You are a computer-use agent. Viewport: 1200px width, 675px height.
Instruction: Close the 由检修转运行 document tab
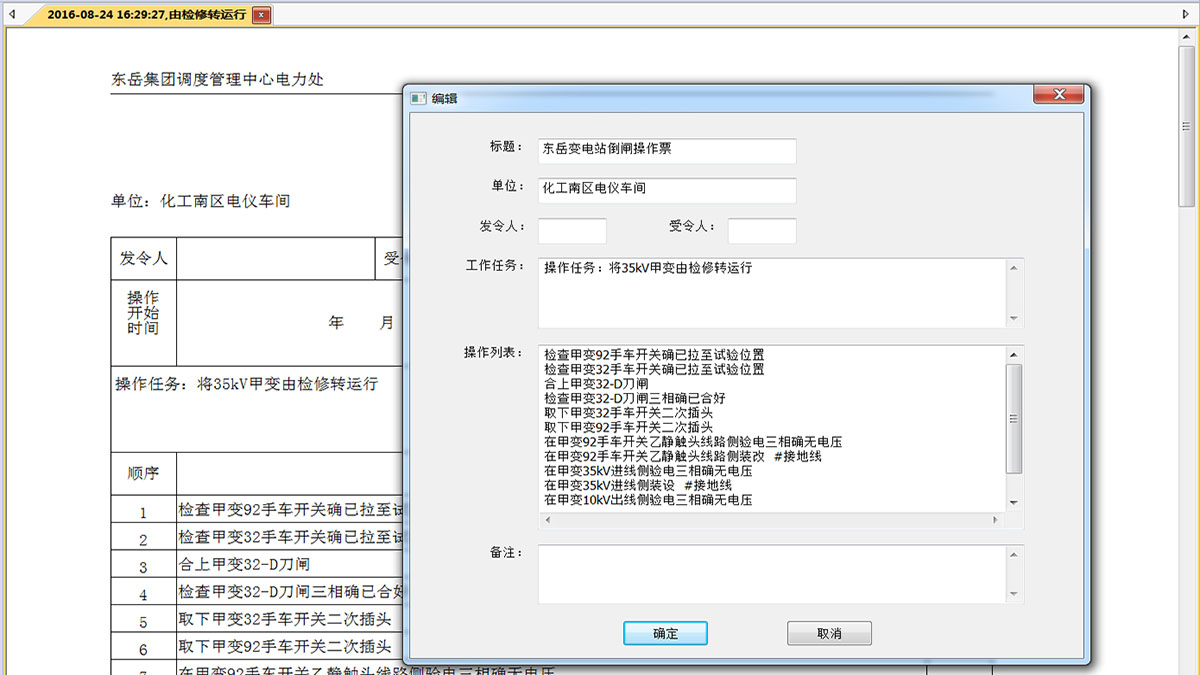(261, 15)
